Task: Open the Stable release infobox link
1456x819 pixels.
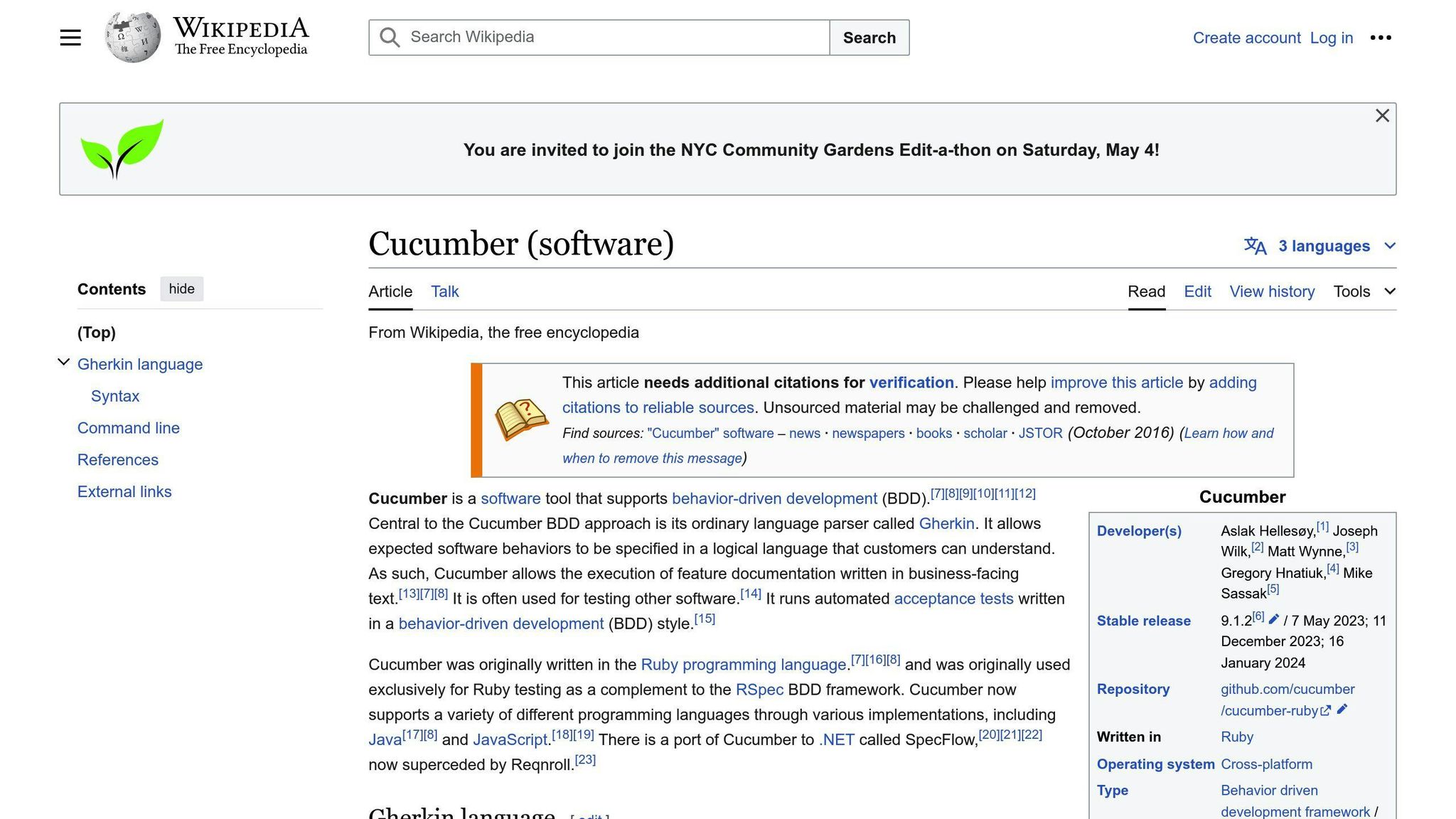Action: tap(1143, 621)
